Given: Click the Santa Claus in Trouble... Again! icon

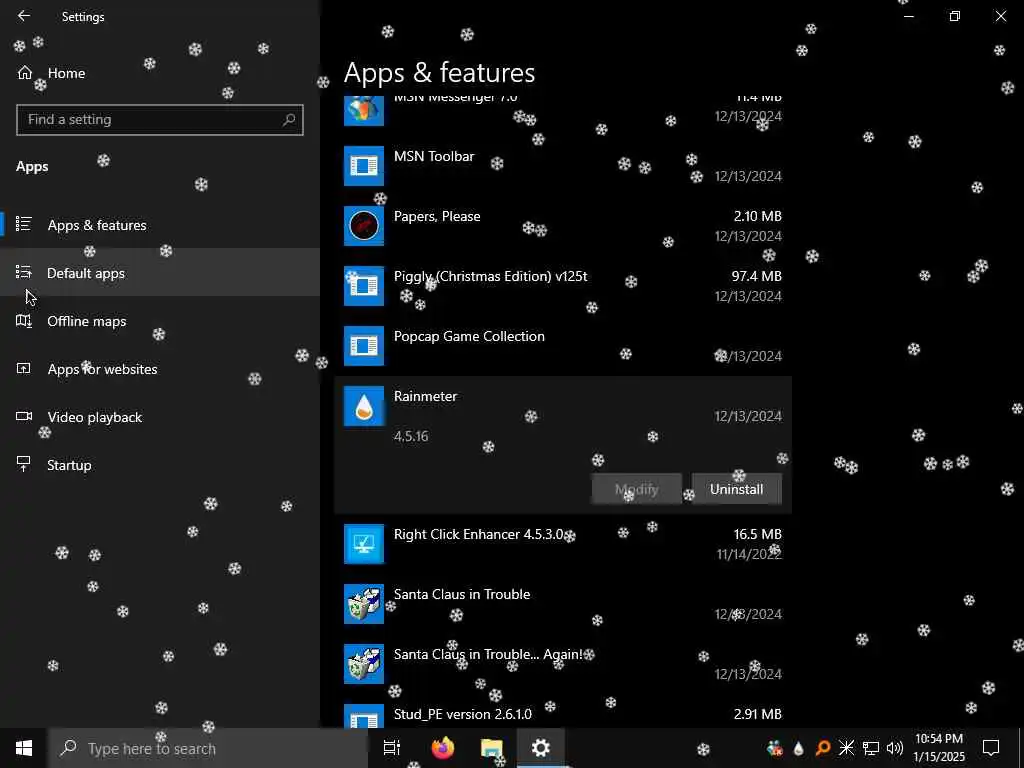Looking at the screenshot, I should tap(364, 664).
